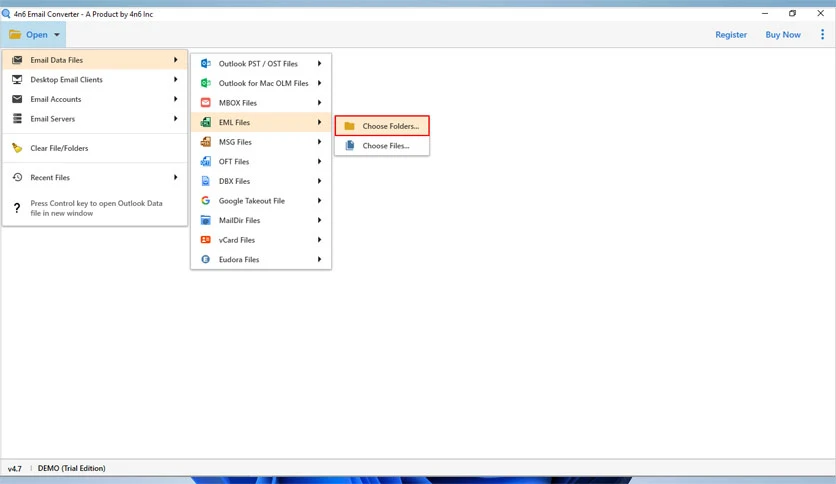836x484 pixels.
Task: Select Choose Files... menu entry
Action: coord(382,146)
